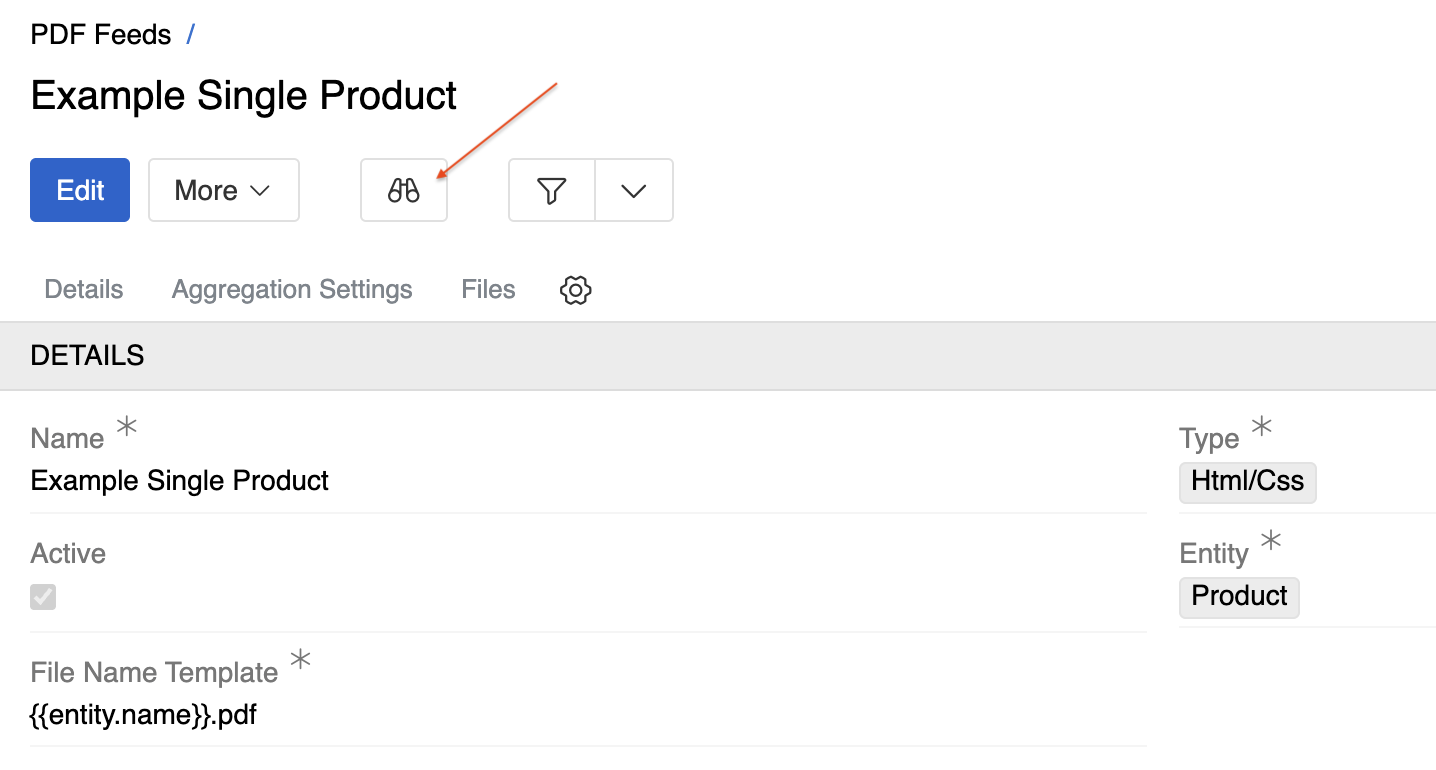Click the More menu arrow
This screenshot has height=770, width=1436.
point(263,190)
